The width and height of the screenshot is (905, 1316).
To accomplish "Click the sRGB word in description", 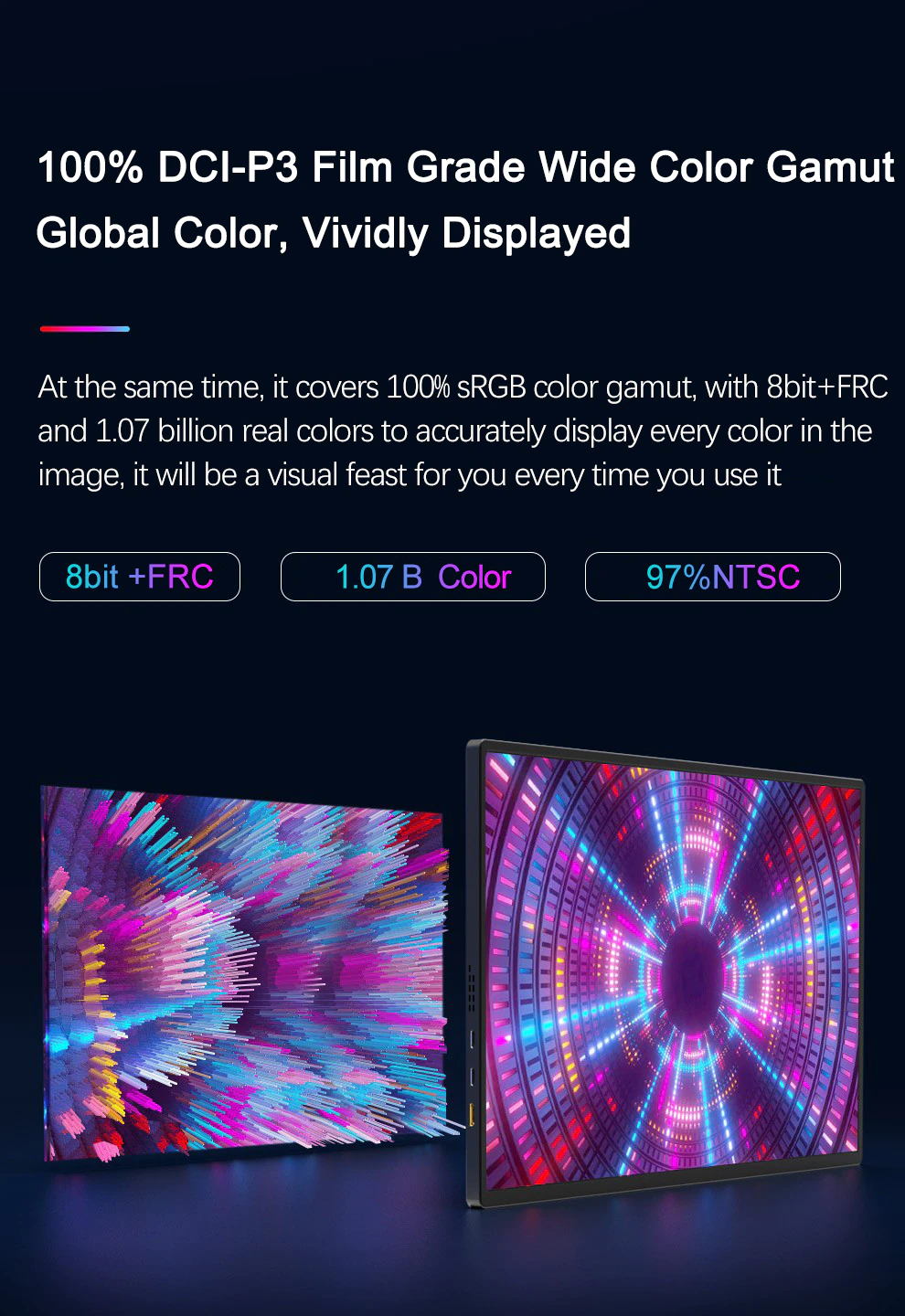I will coord(492,387).
